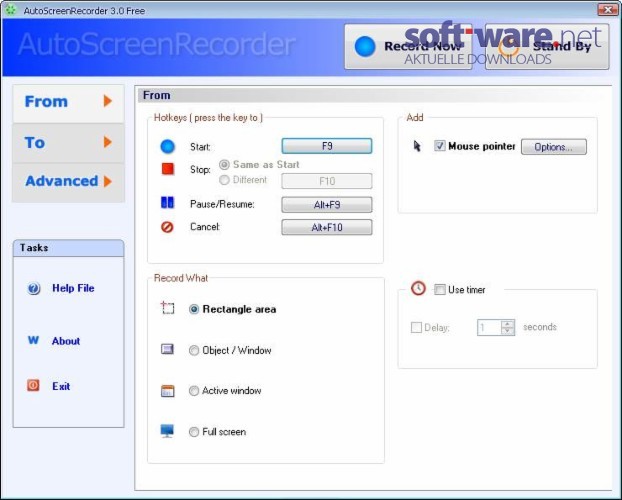Click the red timer clock icon
This screenshot has height=500, width=622.
[418, 288]
